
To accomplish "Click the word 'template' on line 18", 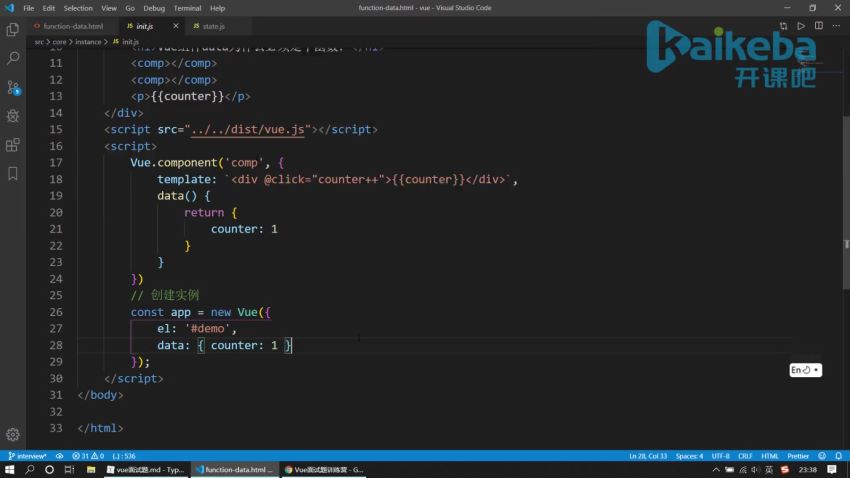I will [184, 179].
